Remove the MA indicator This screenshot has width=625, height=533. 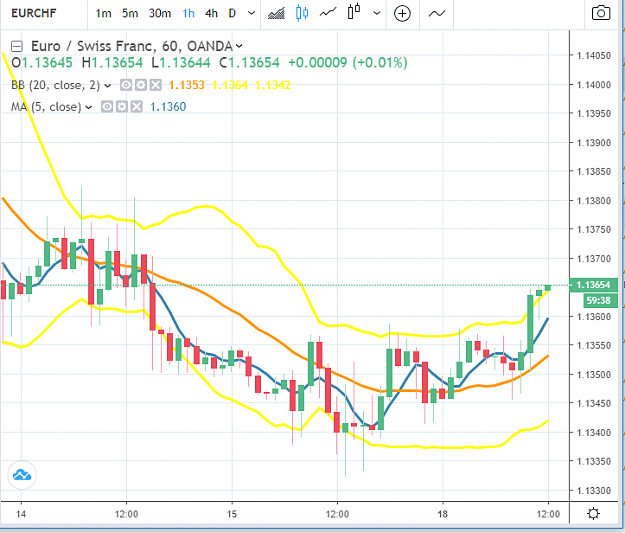pyautogui.click(x=137, y=106)
